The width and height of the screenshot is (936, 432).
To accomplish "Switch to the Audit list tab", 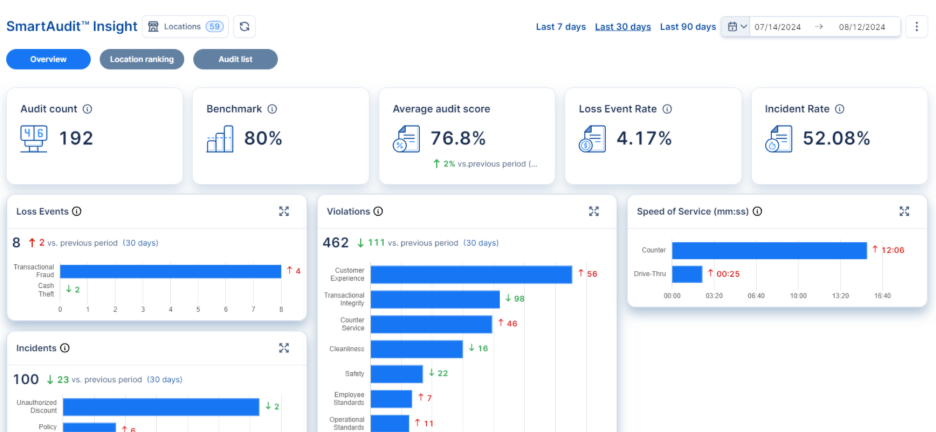I will [x=235, y=59].
